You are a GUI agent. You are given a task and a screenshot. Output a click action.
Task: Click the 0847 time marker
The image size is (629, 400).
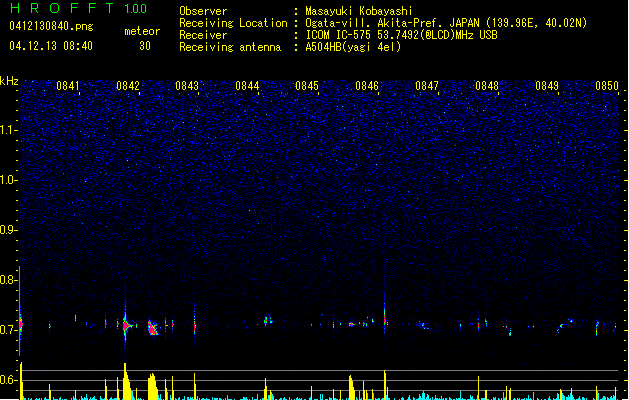point(427,86)
